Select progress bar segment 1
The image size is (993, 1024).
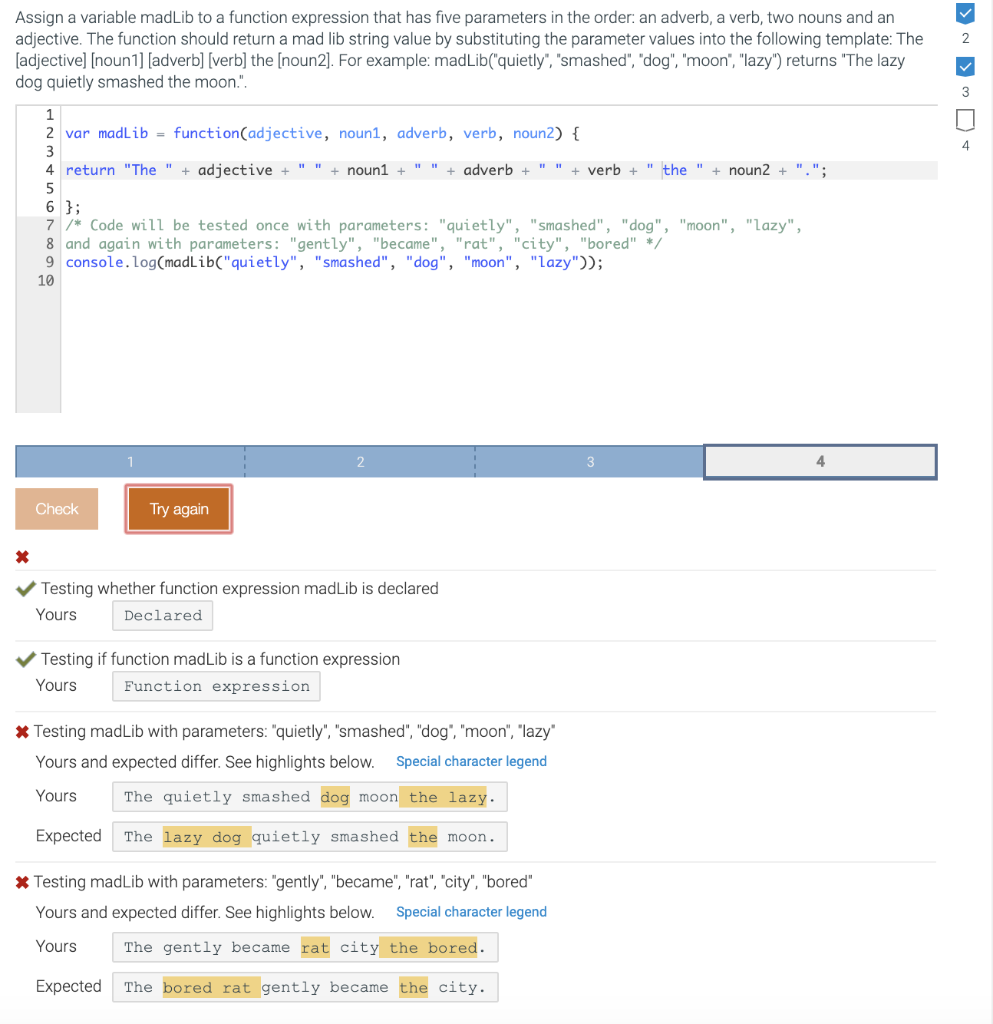click(x=129, y=461)
